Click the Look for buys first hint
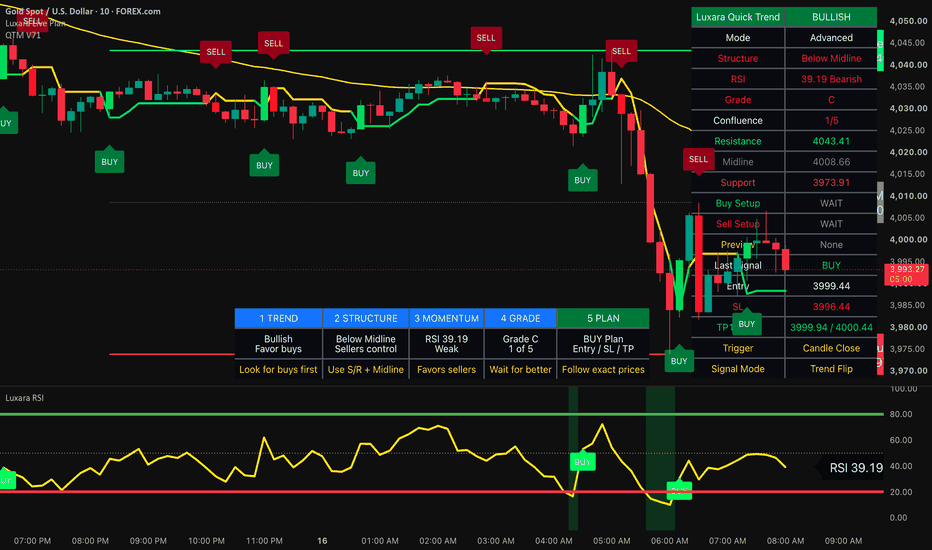 click(x=278, y=369)
